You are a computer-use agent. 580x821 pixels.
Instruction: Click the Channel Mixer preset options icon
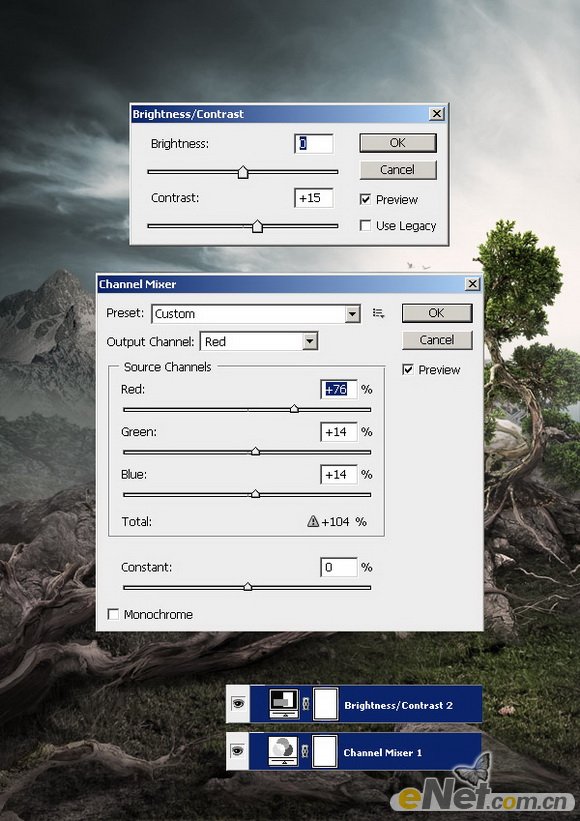coord(378,313)
